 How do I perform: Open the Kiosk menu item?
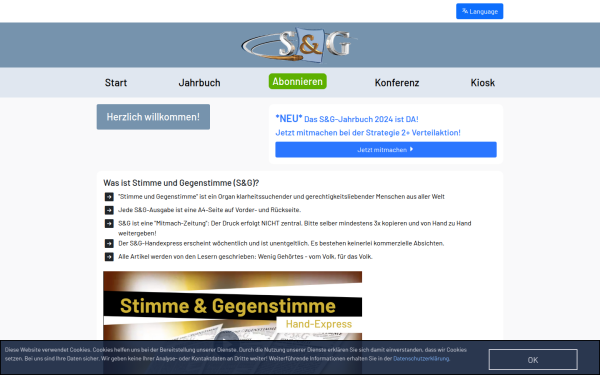(483, 83)
